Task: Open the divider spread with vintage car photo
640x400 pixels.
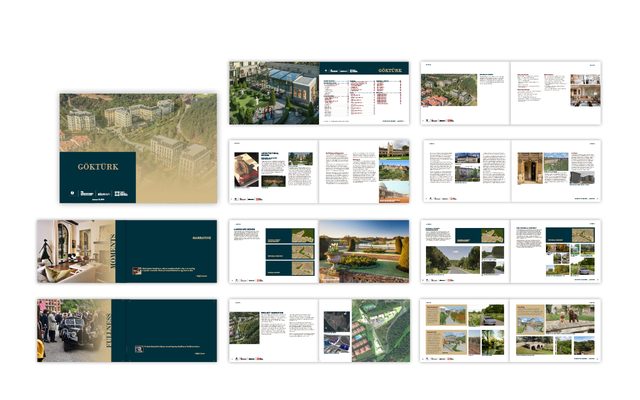Action: (127, 331)
